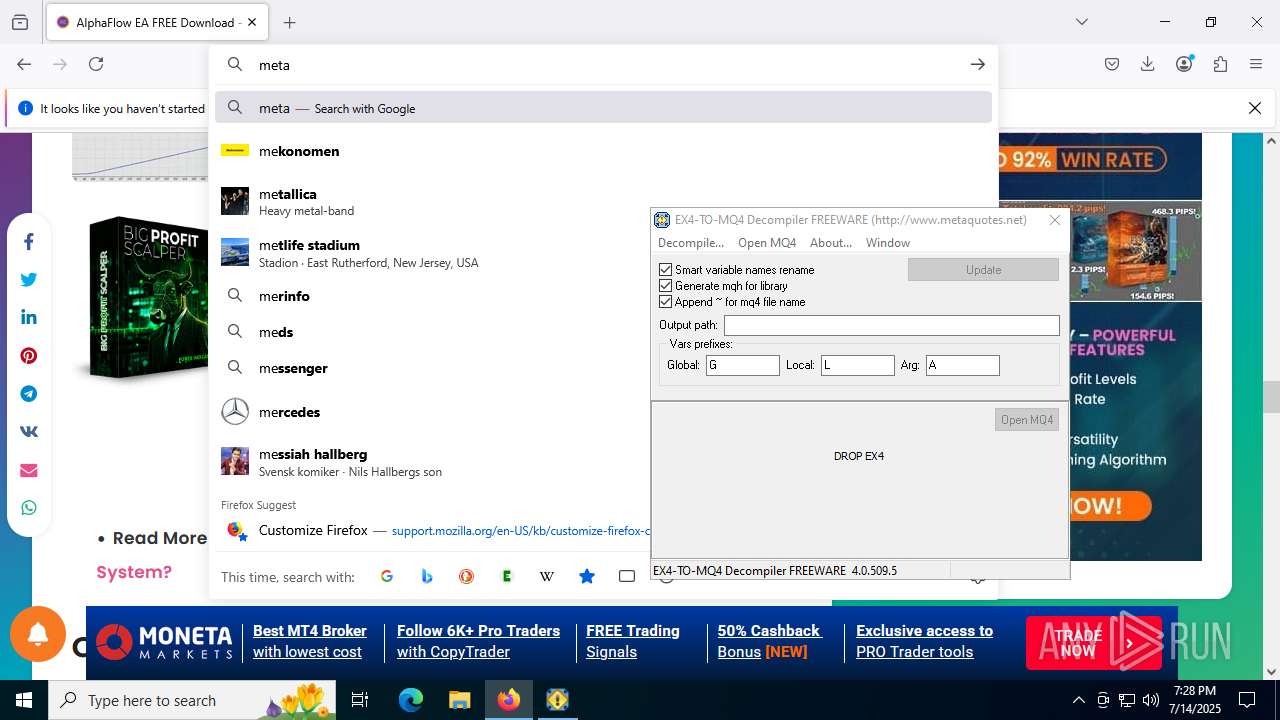Open Save to Pocket icon
Viewport: 1280px width, 720px height.
[1112, 64]
